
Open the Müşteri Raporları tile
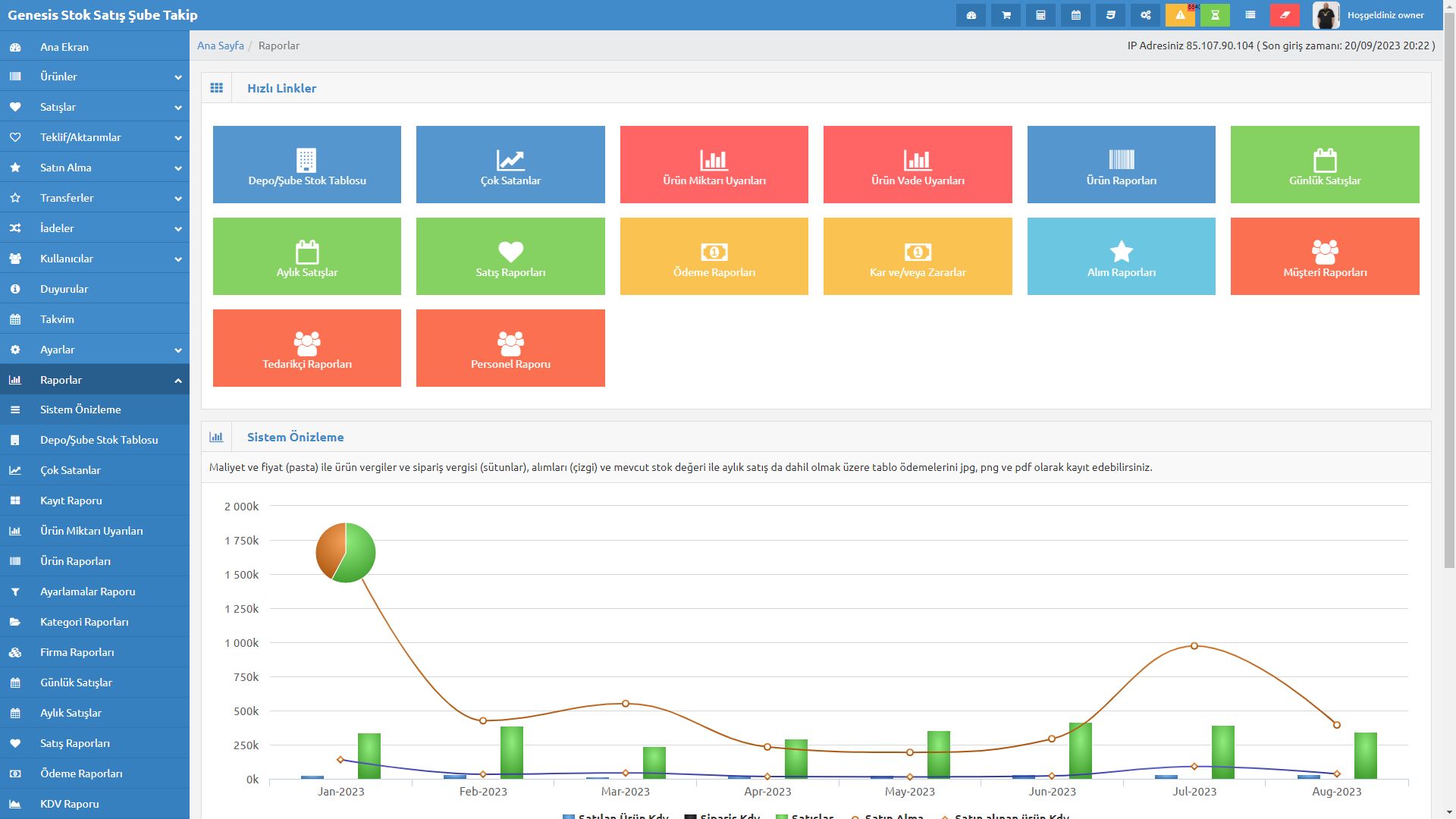pyautogui.click(x=1324, y=256)
